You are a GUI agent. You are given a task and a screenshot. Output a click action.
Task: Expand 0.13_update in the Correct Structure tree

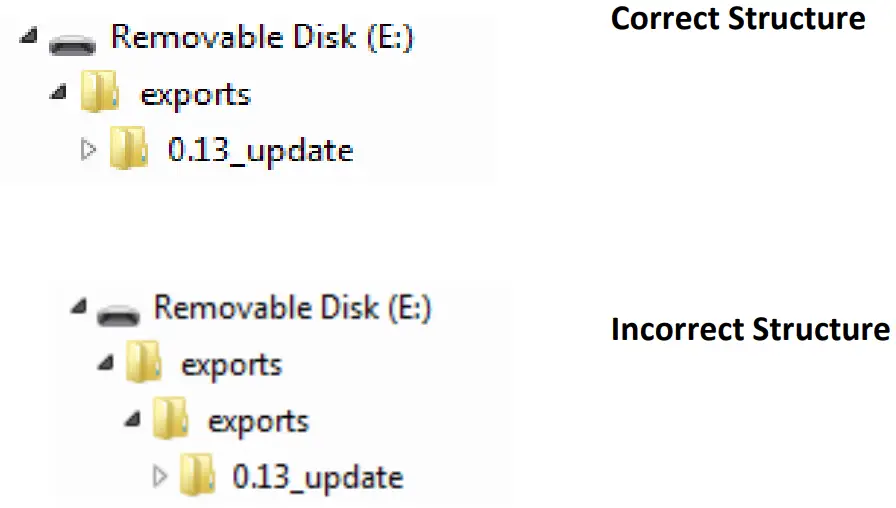click(87, 150)
